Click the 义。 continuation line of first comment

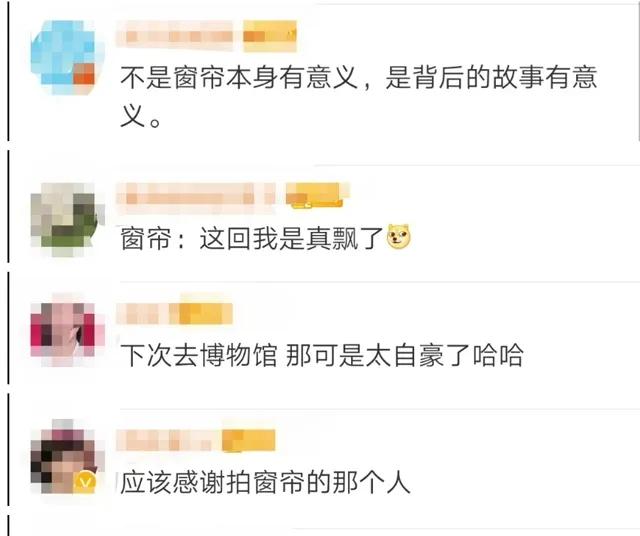click(x=140, y=116)
